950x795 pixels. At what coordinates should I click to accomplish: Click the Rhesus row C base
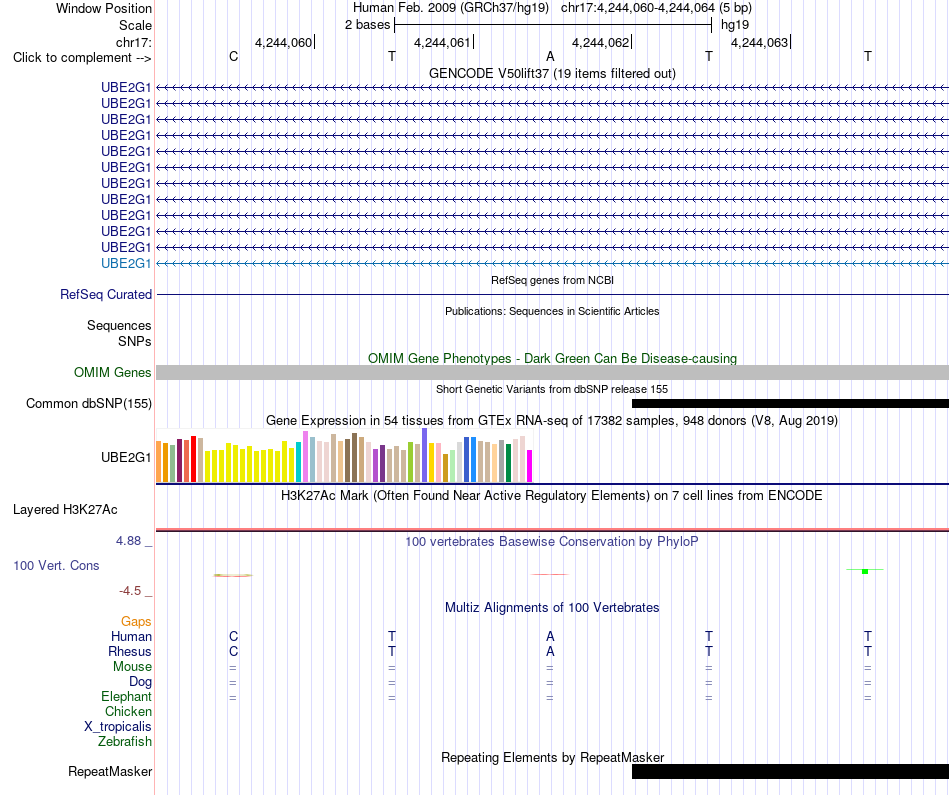tap(233, 651)
